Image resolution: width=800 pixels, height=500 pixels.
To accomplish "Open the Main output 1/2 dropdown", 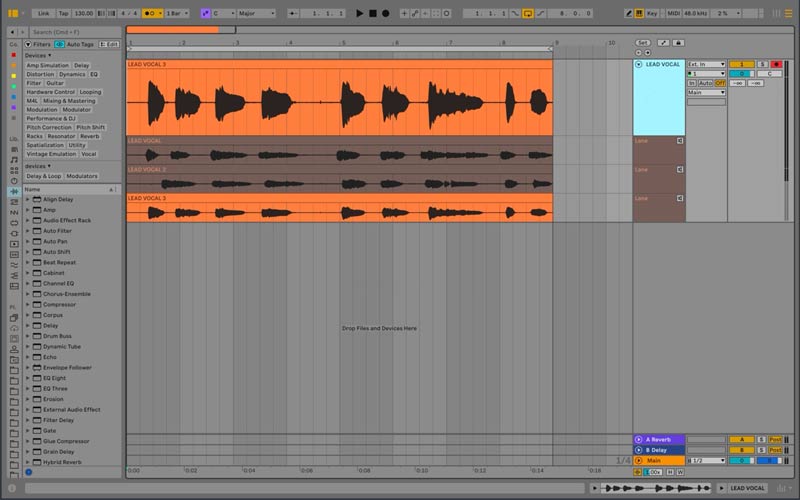I will click(x=706, y=461).
